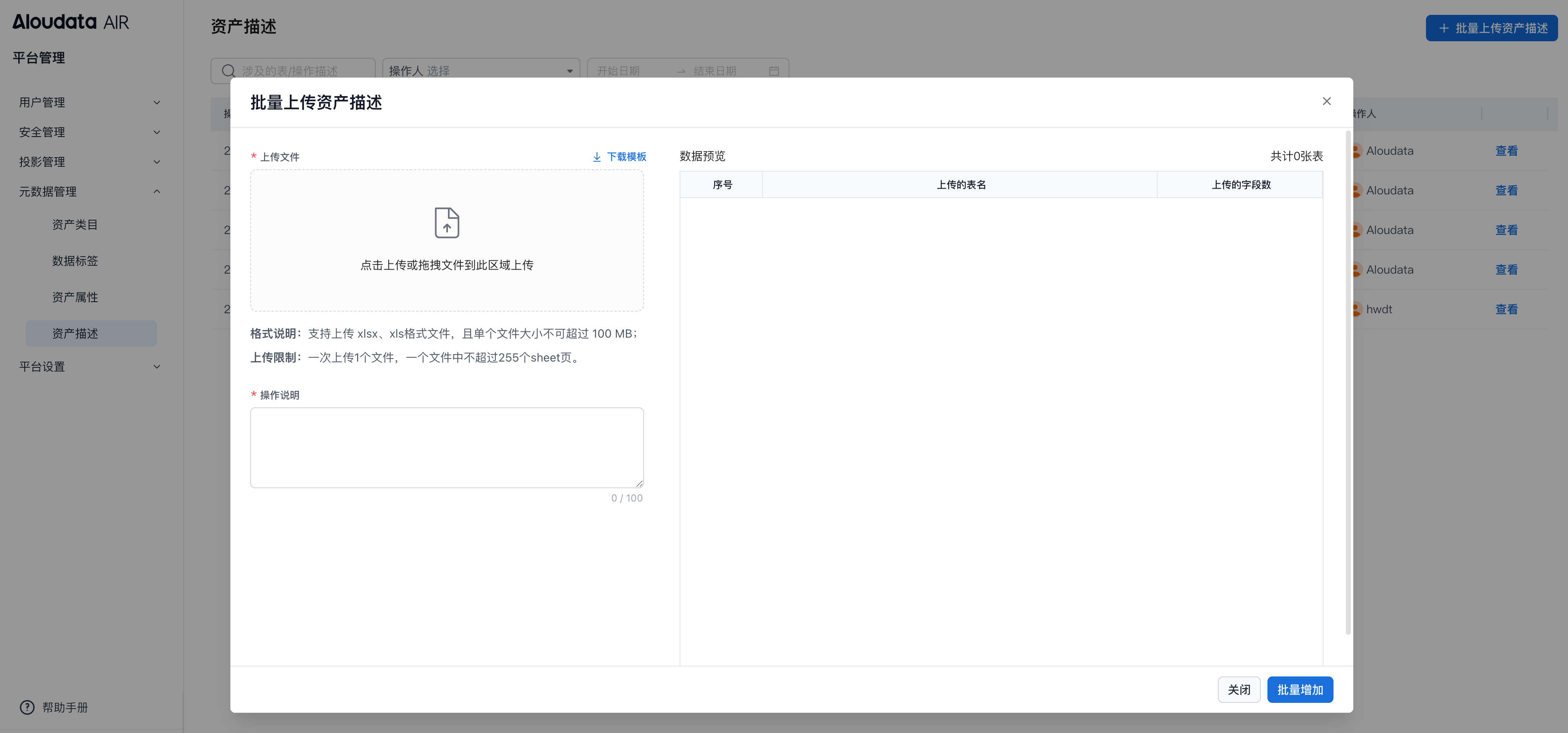Click the 关闭 button in dialog footer
Viewport: 1568px width, 733px height.
(x=1239, y=689)
